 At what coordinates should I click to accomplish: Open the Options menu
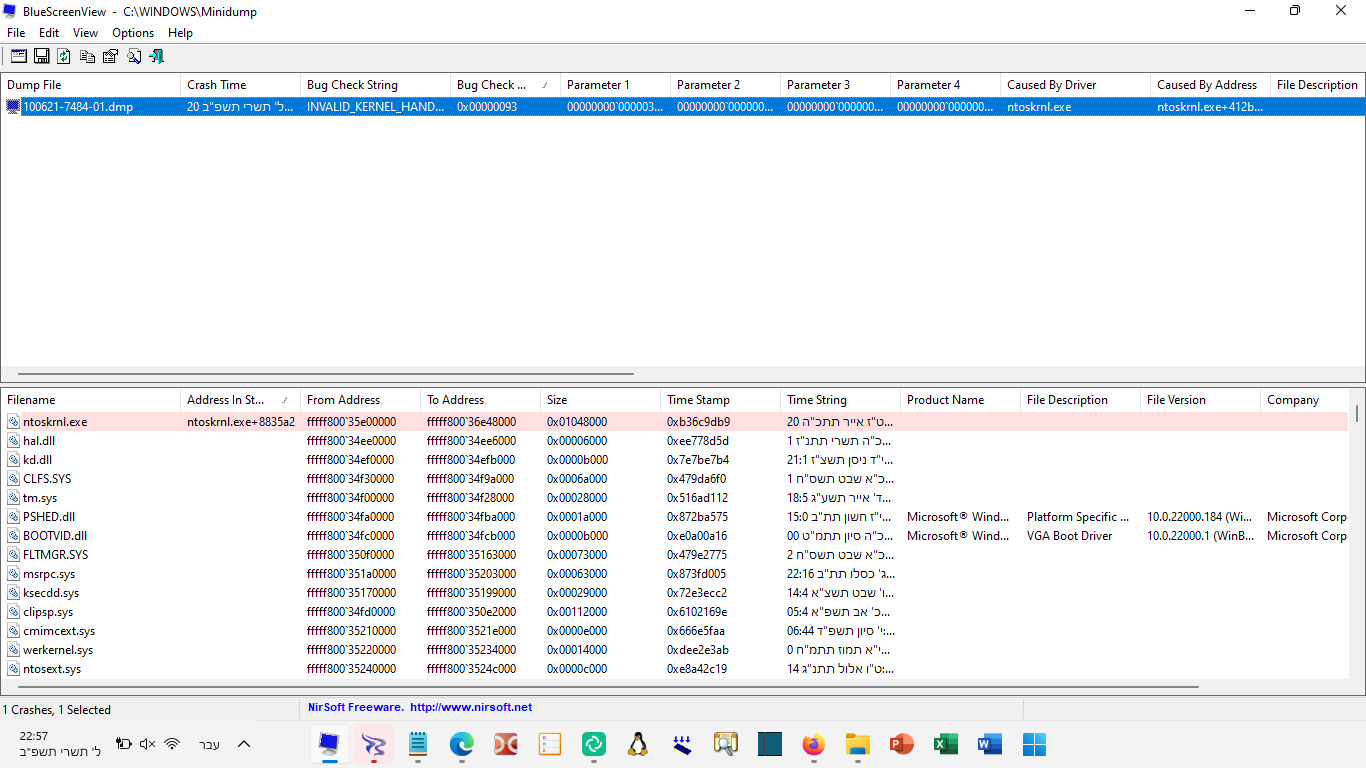(133, 33)
